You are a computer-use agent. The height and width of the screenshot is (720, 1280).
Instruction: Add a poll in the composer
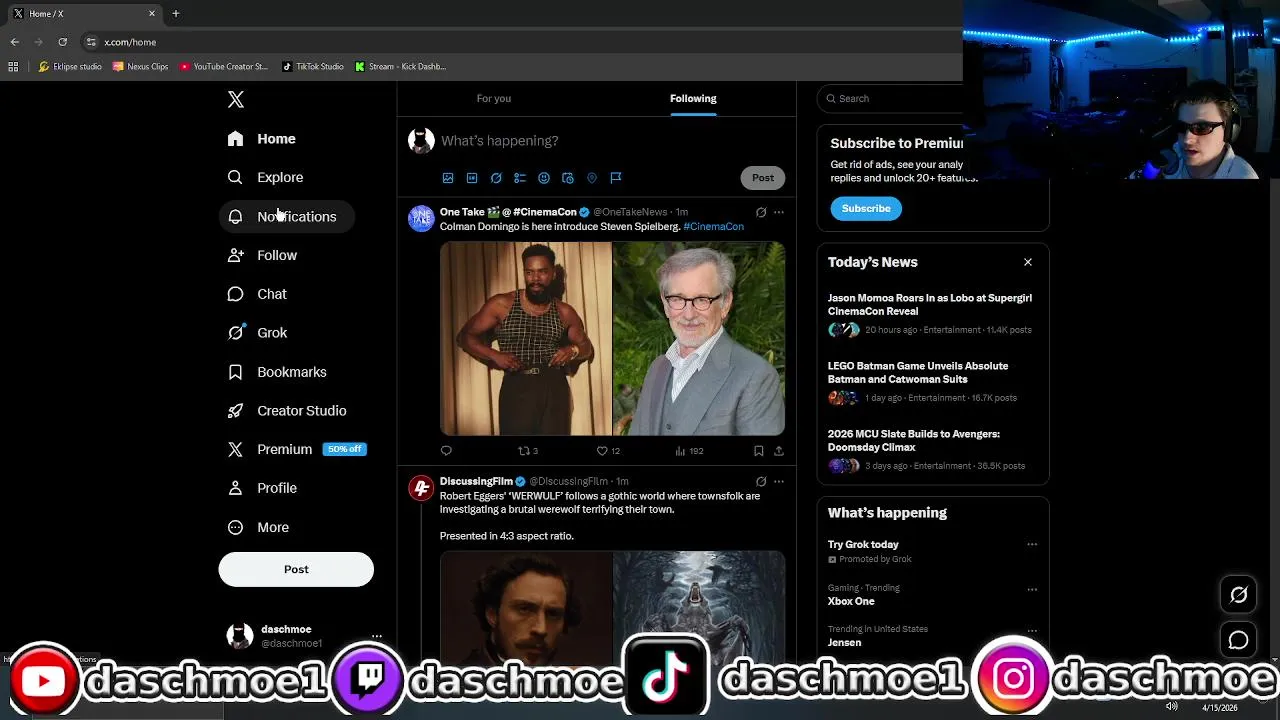520,178
